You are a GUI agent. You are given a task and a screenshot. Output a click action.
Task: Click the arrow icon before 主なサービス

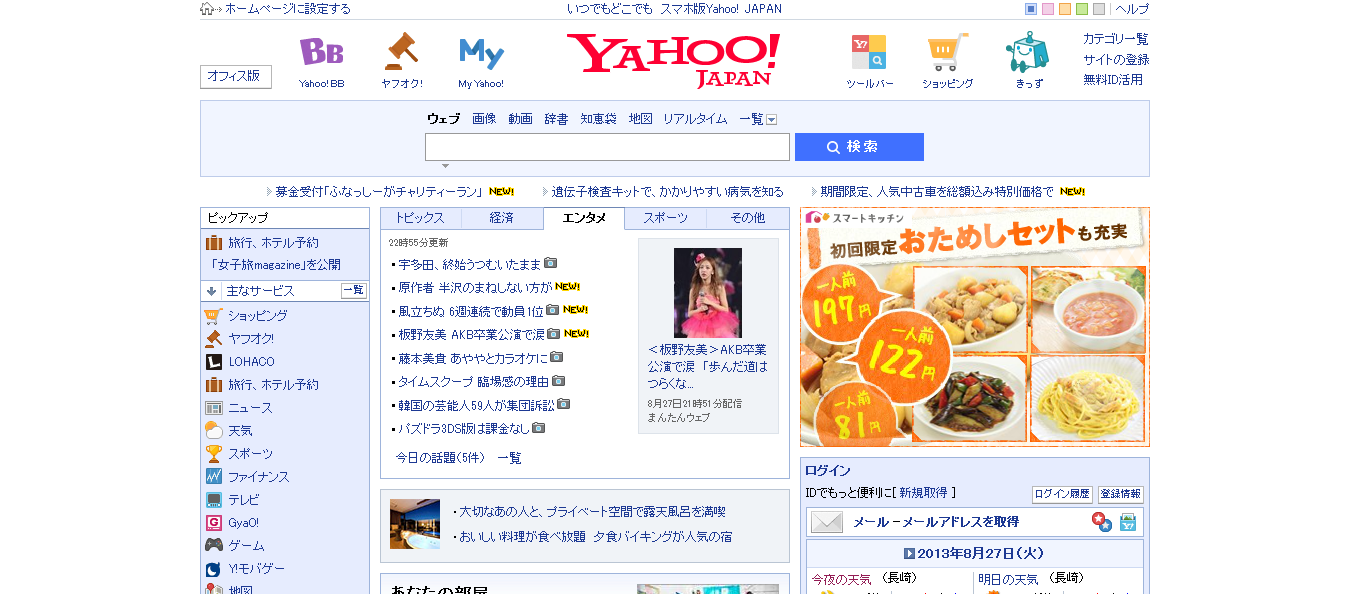pyautogui.click(x=211, y=291)
